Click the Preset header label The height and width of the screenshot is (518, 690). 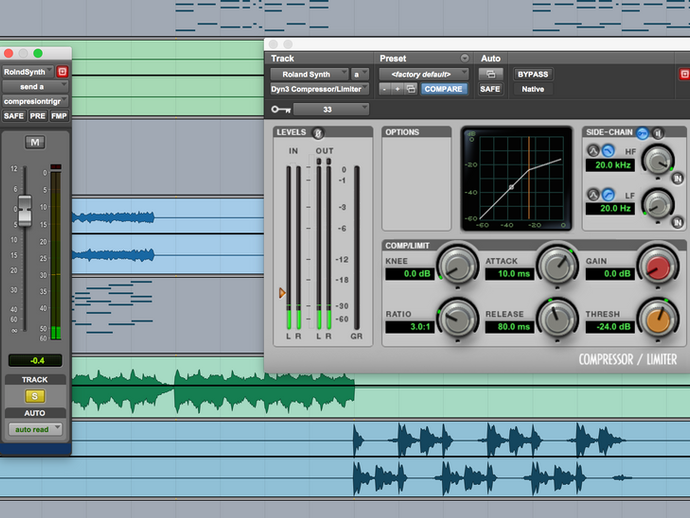(x=393, y=58)
